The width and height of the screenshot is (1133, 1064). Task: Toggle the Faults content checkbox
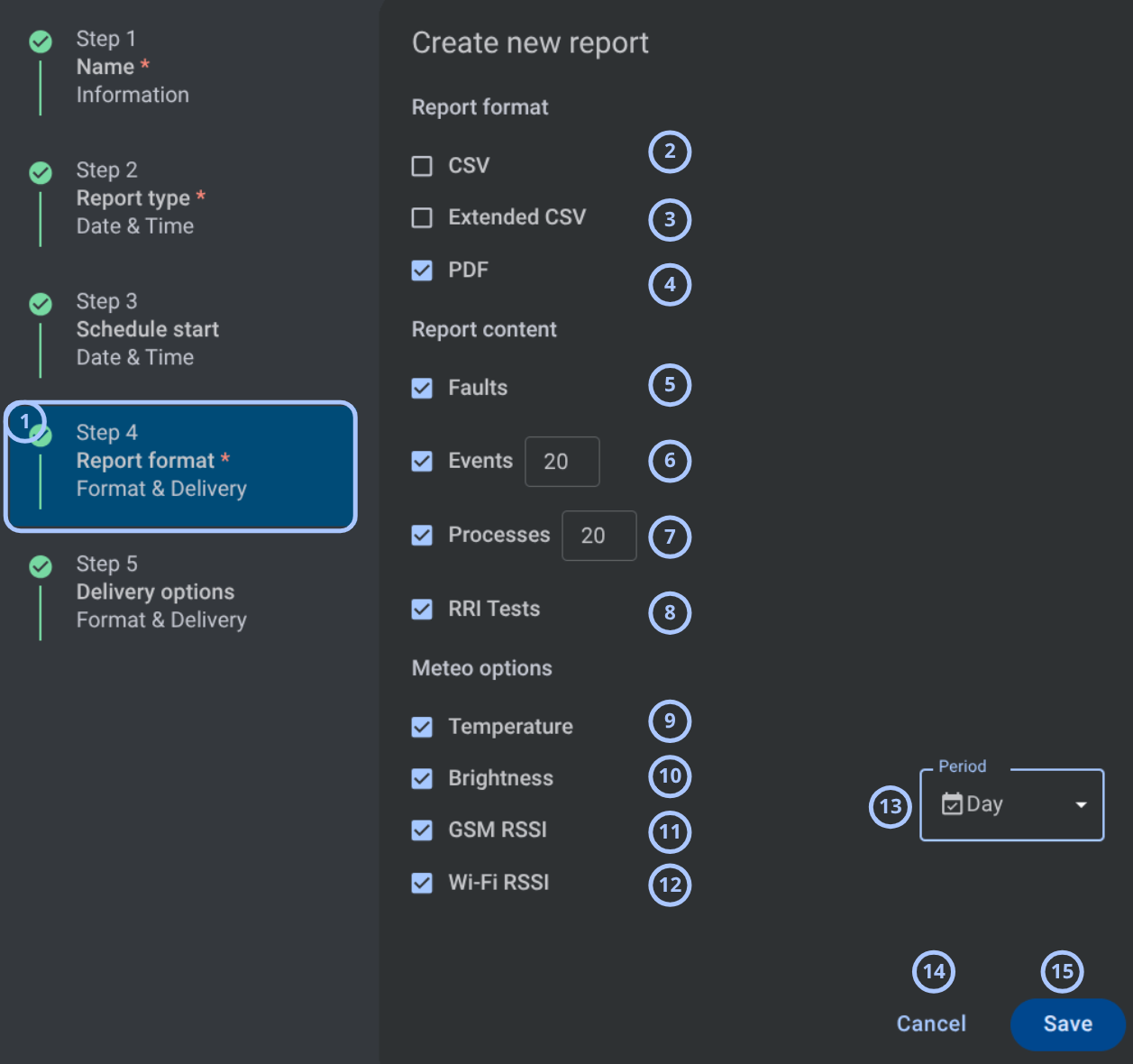[x=422, y=388]
